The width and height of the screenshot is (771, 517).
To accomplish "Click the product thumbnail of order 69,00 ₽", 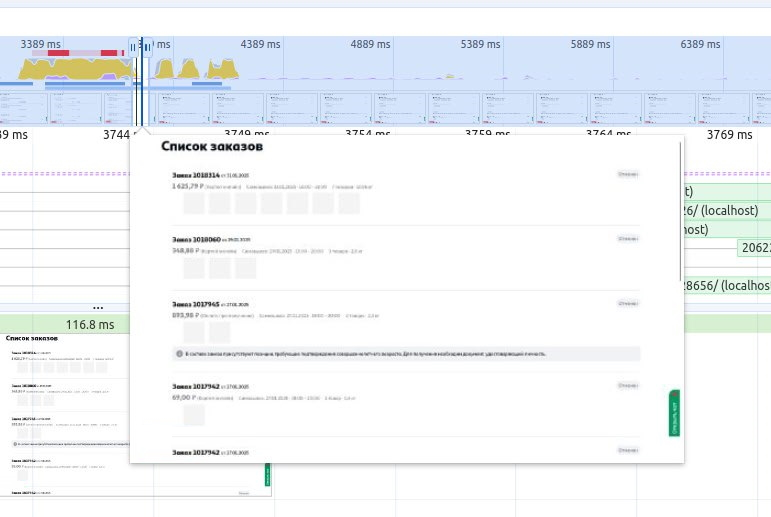I will pos(194,415).
